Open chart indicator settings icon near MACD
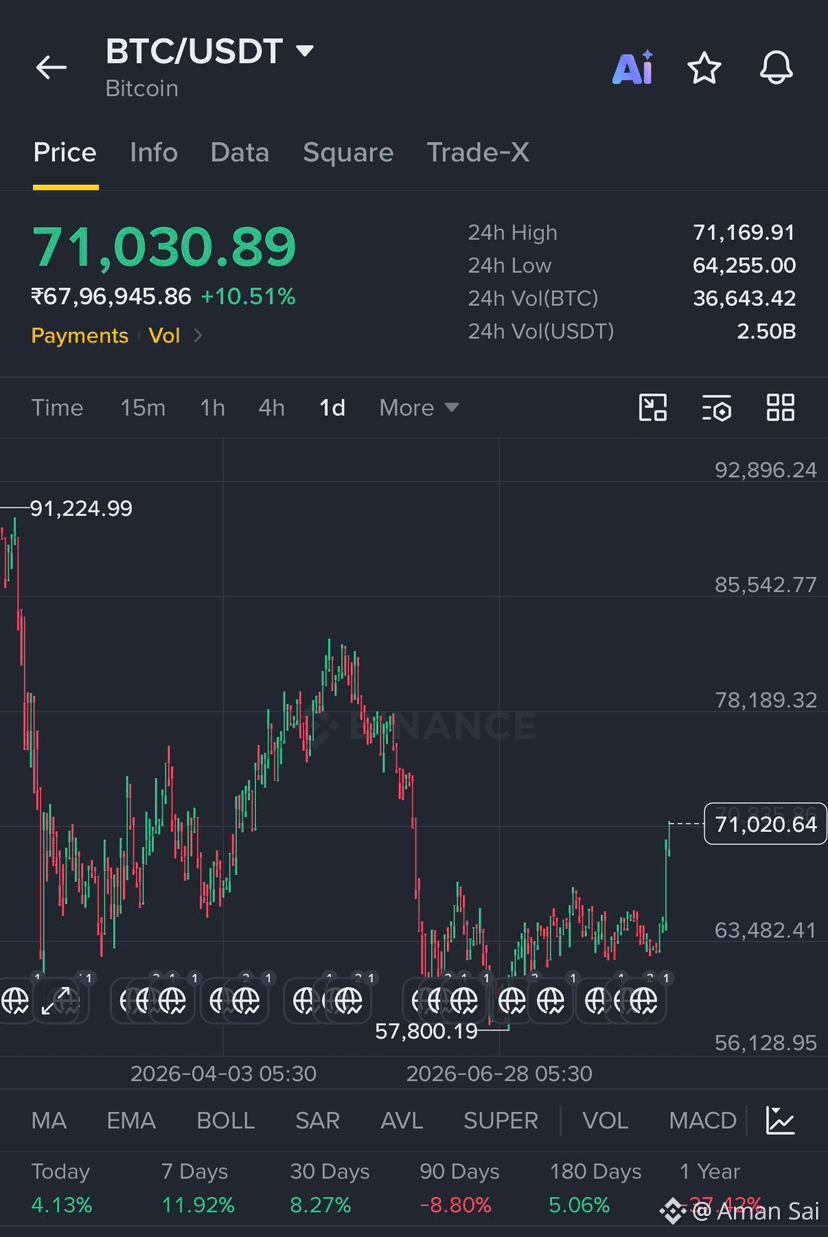 (x=780, y=1120)
